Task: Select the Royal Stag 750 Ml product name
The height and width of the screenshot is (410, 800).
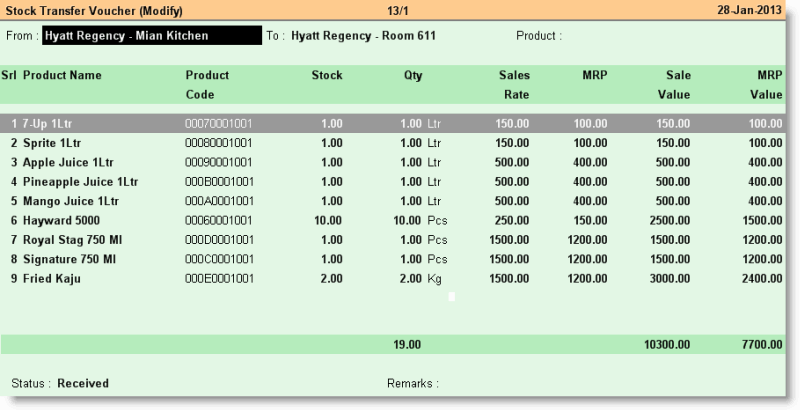Action: point(72,240)
